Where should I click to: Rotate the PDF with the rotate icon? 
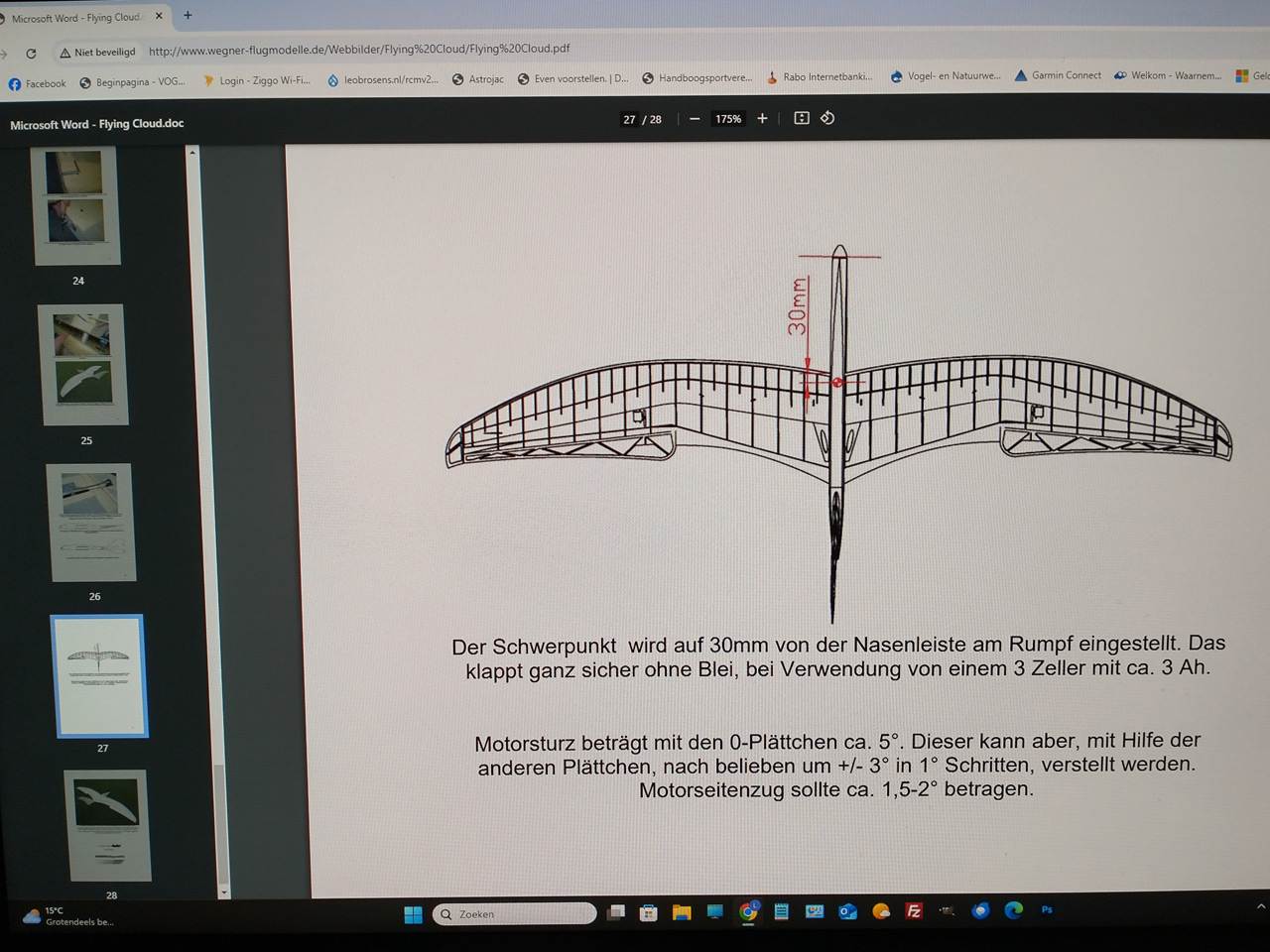coord(827,118)
